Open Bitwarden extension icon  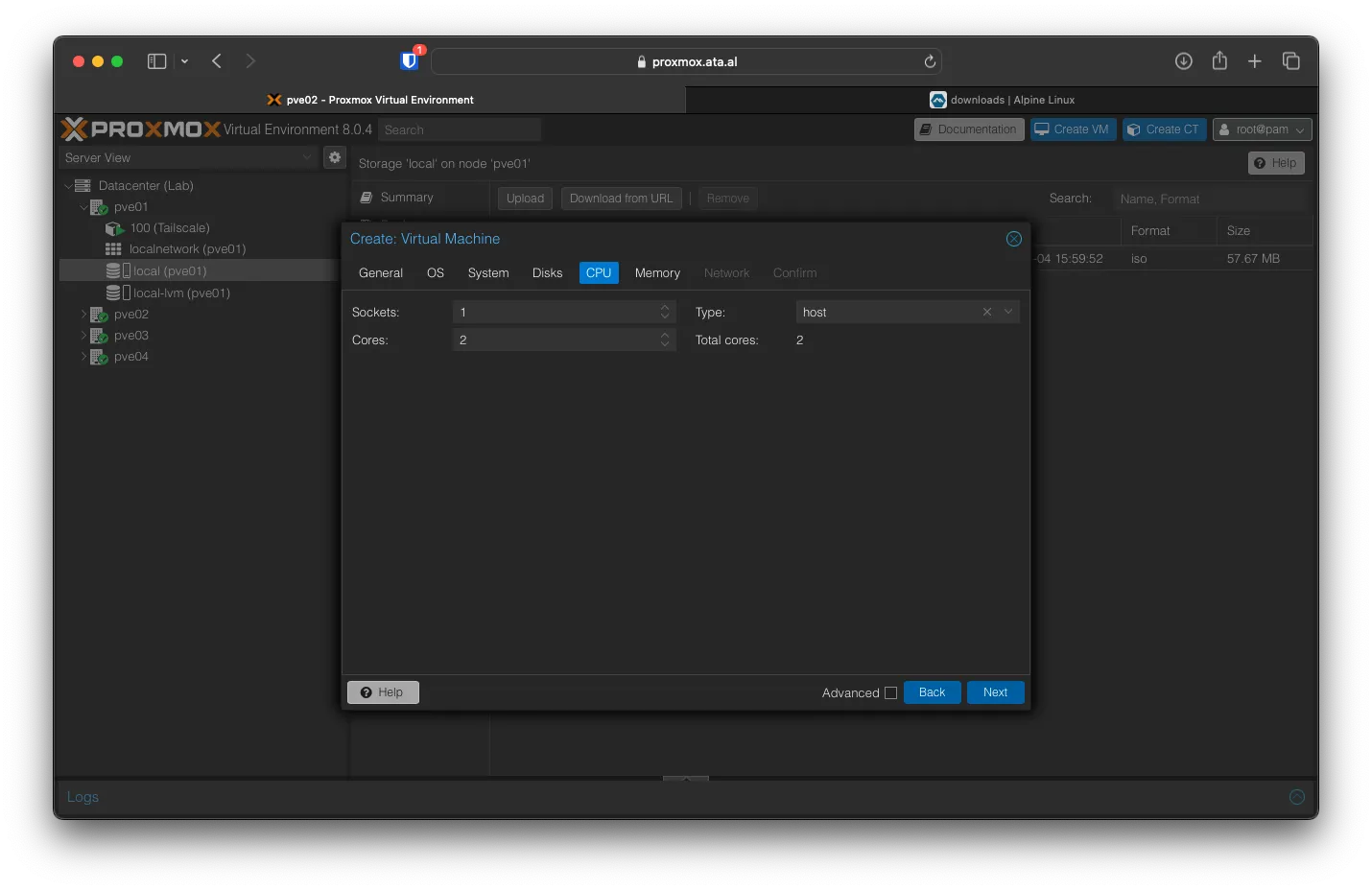tap(410, 61)
